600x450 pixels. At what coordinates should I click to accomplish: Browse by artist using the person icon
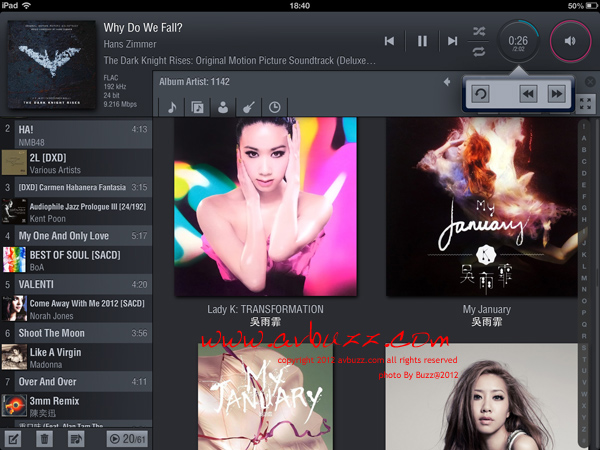[223, 106]
